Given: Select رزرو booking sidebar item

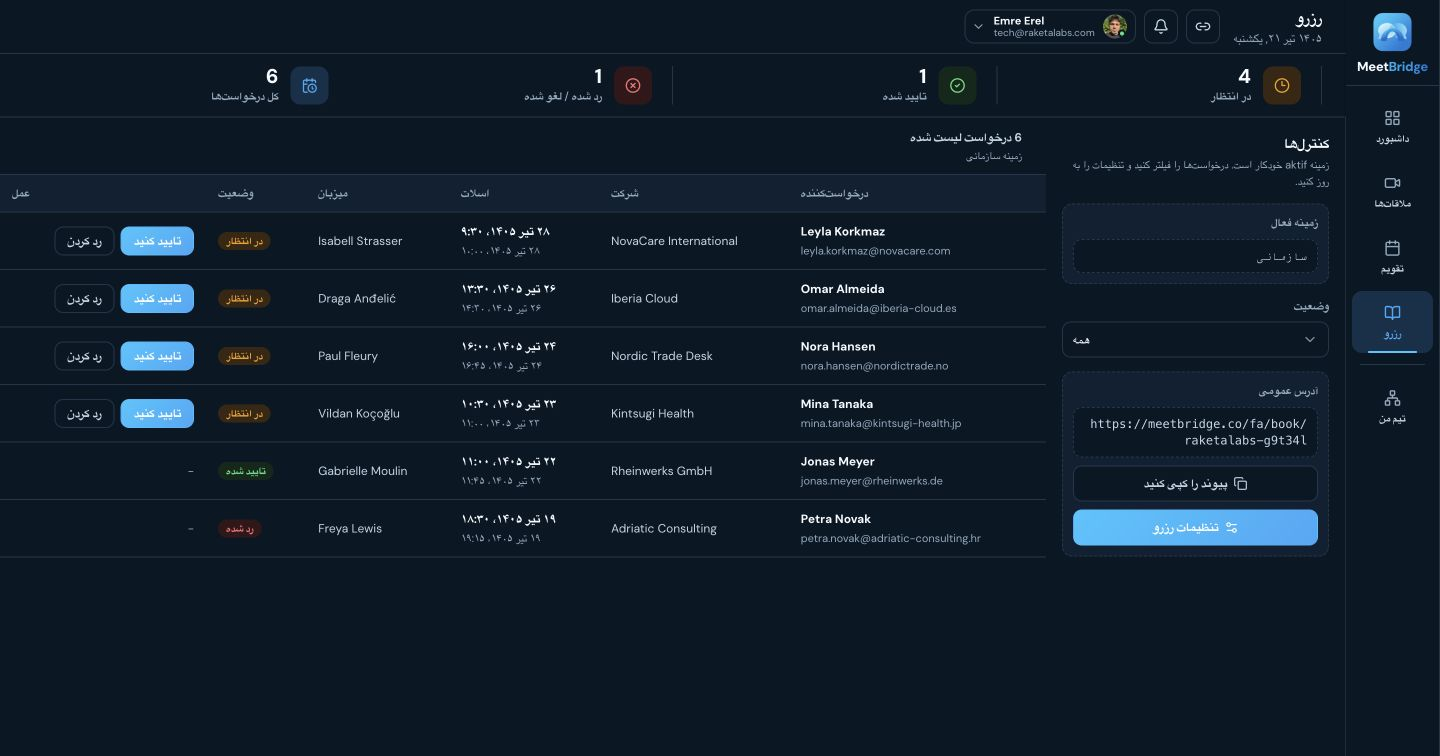Looking at the screenshot, I should (x=1392, y=322).
